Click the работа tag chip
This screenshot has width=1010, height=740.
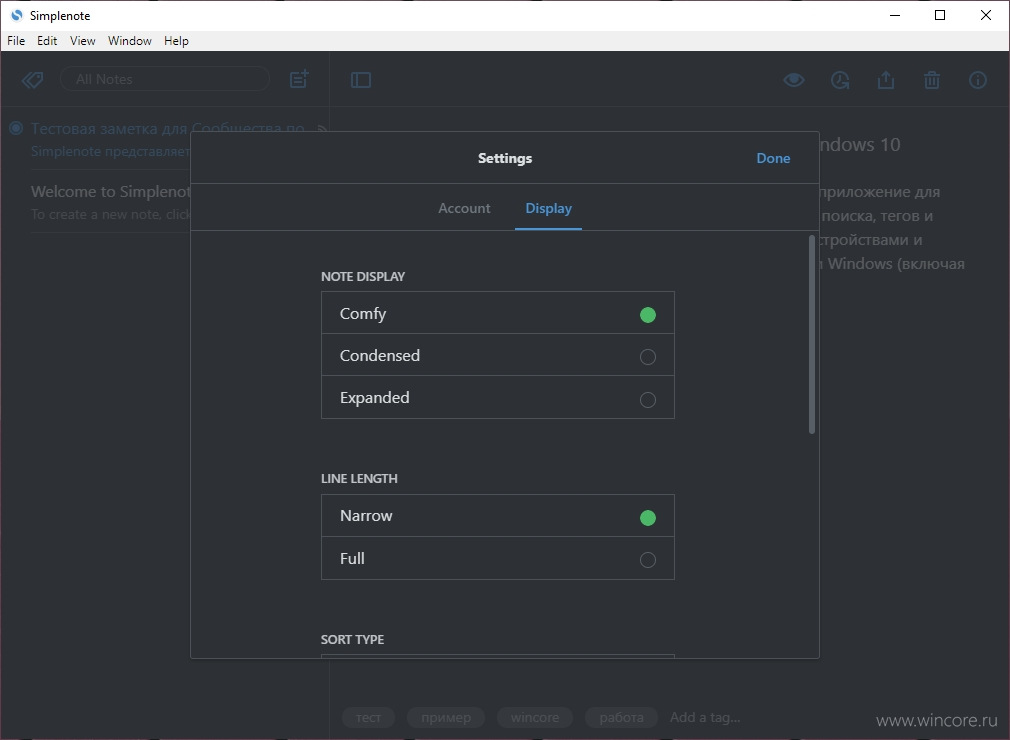pyautogui.click(x=621, y=717)
